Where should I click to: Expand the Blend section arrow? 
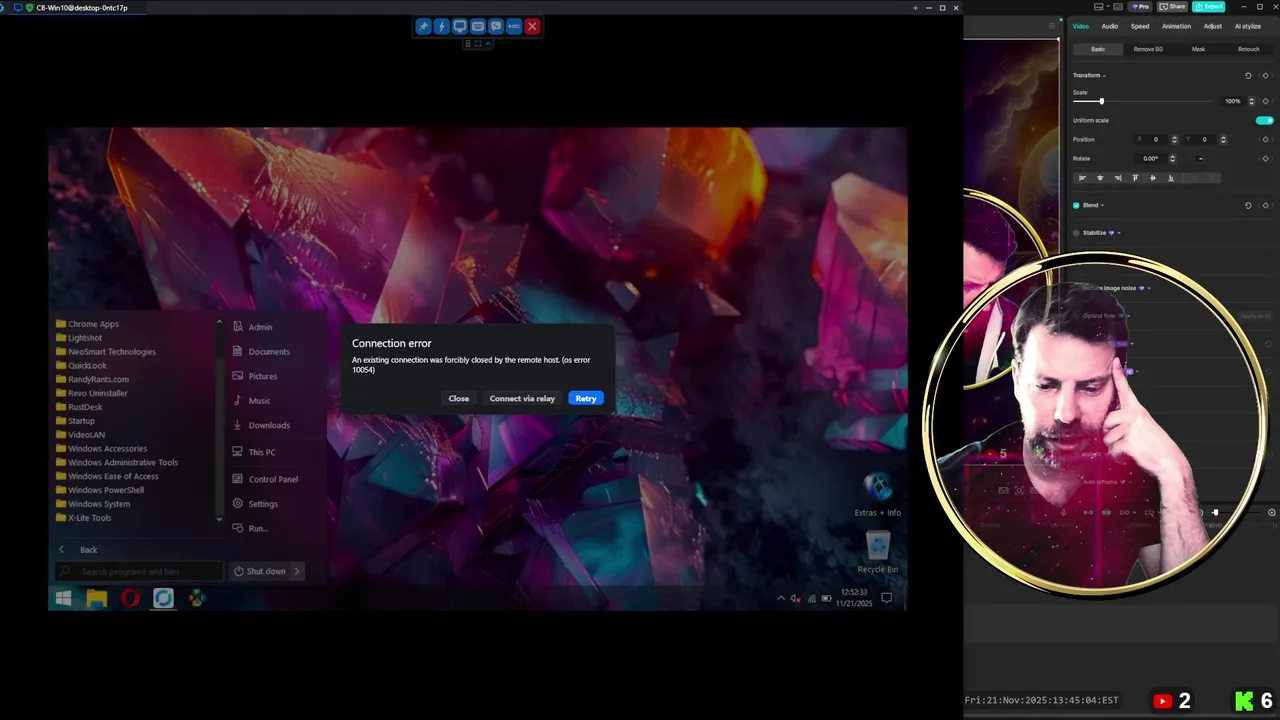pyautogui.click(x=1102, y=206)
